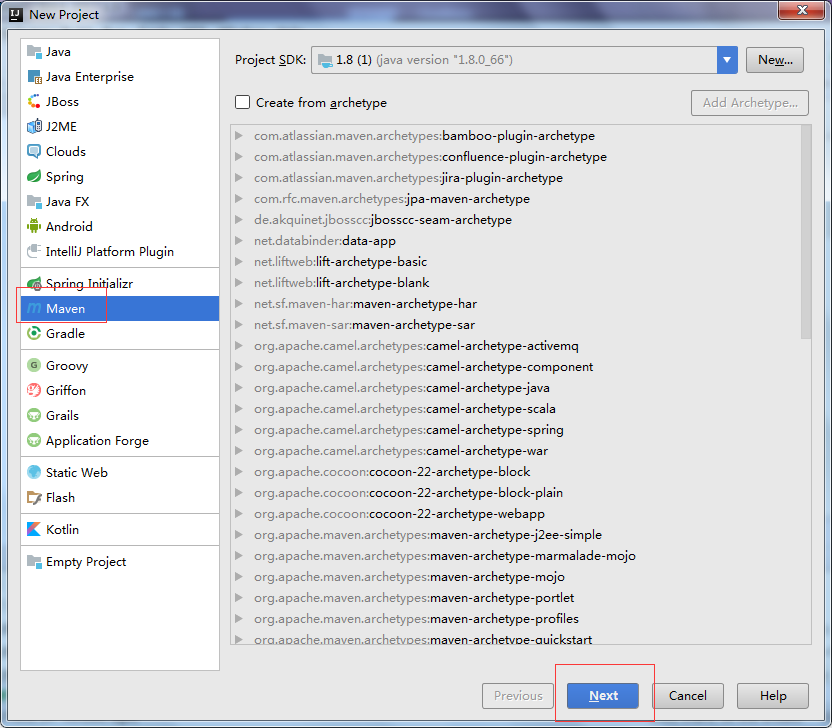This screenshot has width=832, height=728.
Task: Select the Spring Initializr icon
Action: tap(34, 283)
